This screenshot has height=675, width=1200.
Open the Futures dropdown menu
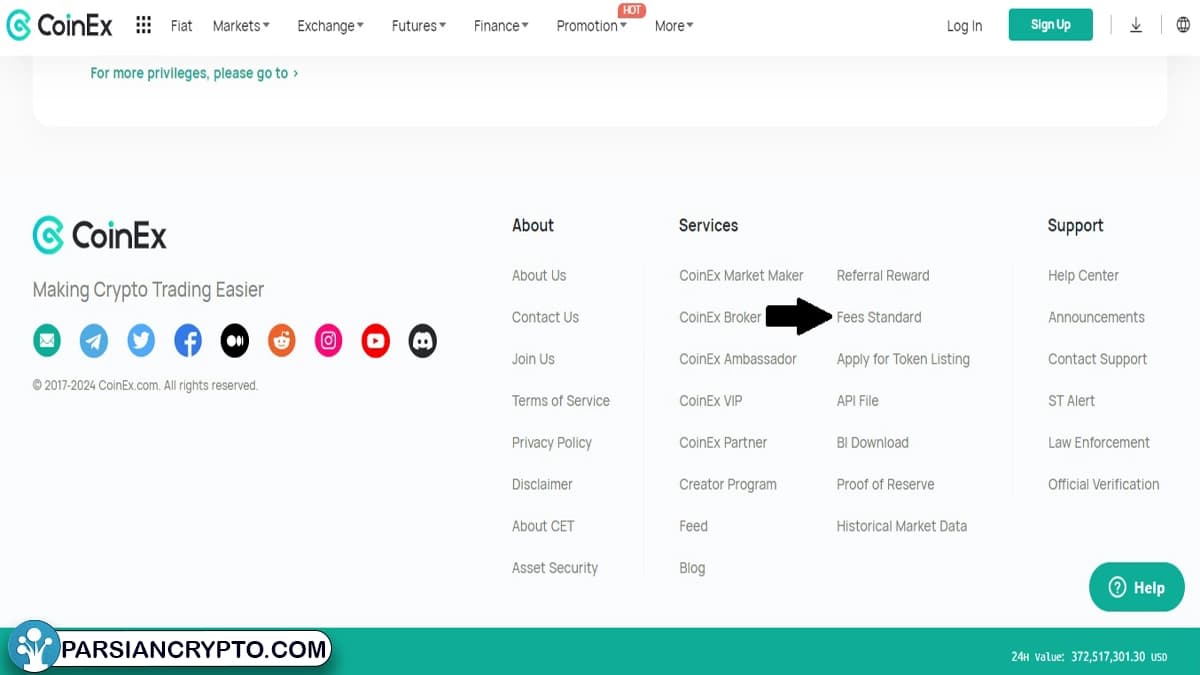(x=419, y=26)
